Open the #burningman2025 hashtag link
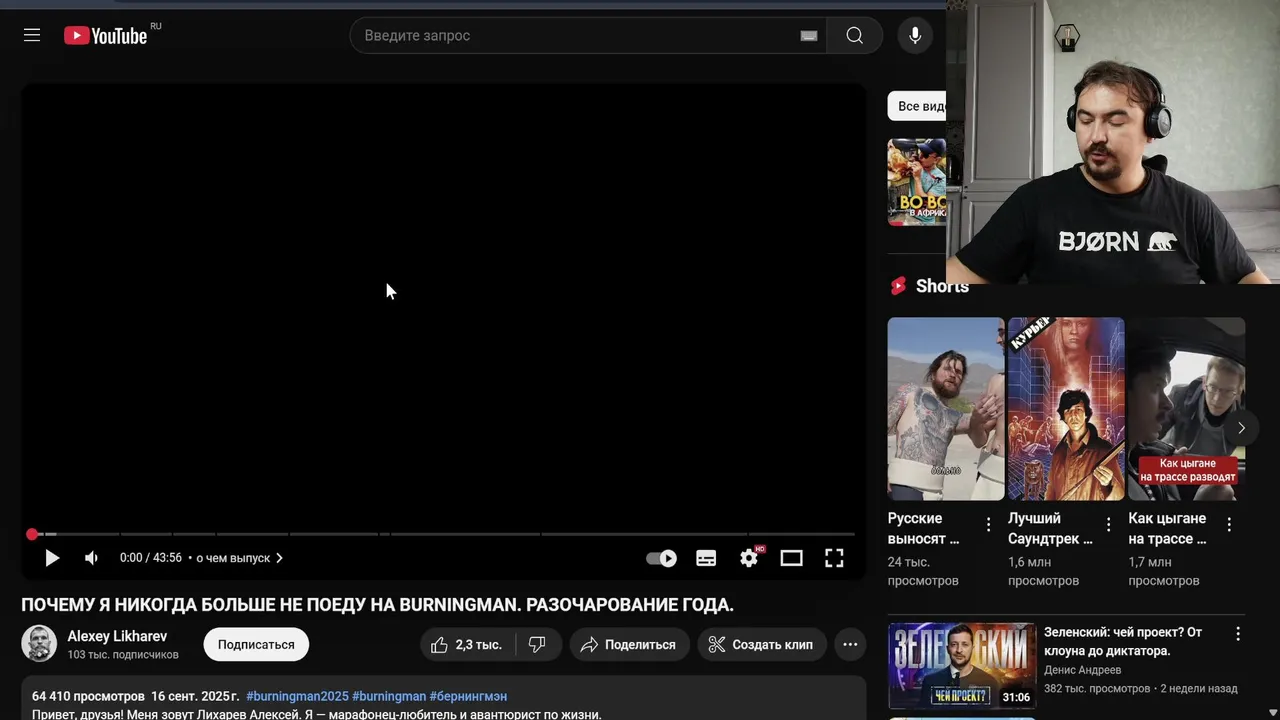This screenshot has height=720, width=1280. (297, 696)
